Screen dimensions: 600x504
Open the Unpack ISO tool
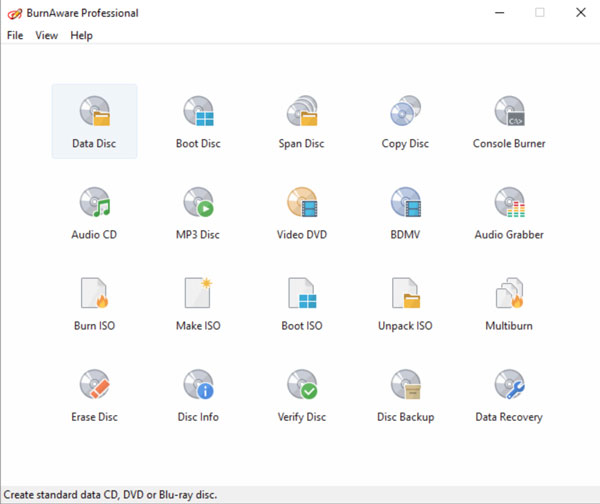pyautogui.click(x=405, y=303)
